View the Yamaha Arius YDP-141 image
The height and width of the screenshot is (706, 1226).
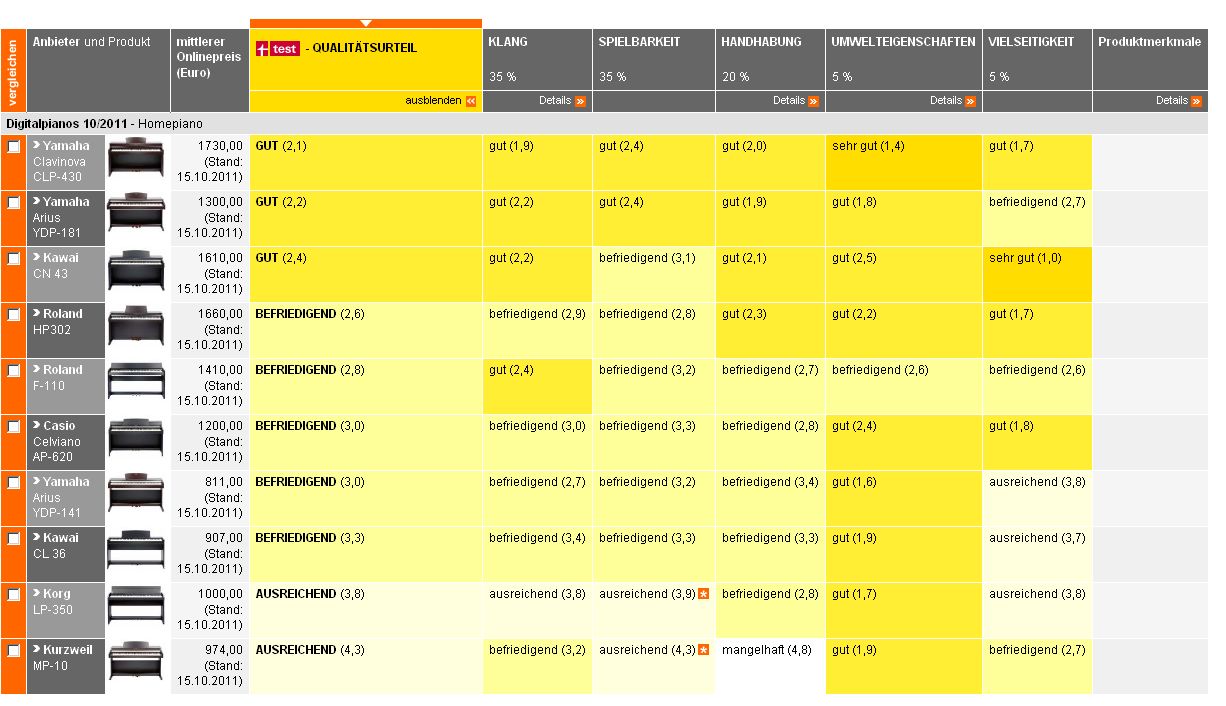pyautogui.click(x=135, y=495)
